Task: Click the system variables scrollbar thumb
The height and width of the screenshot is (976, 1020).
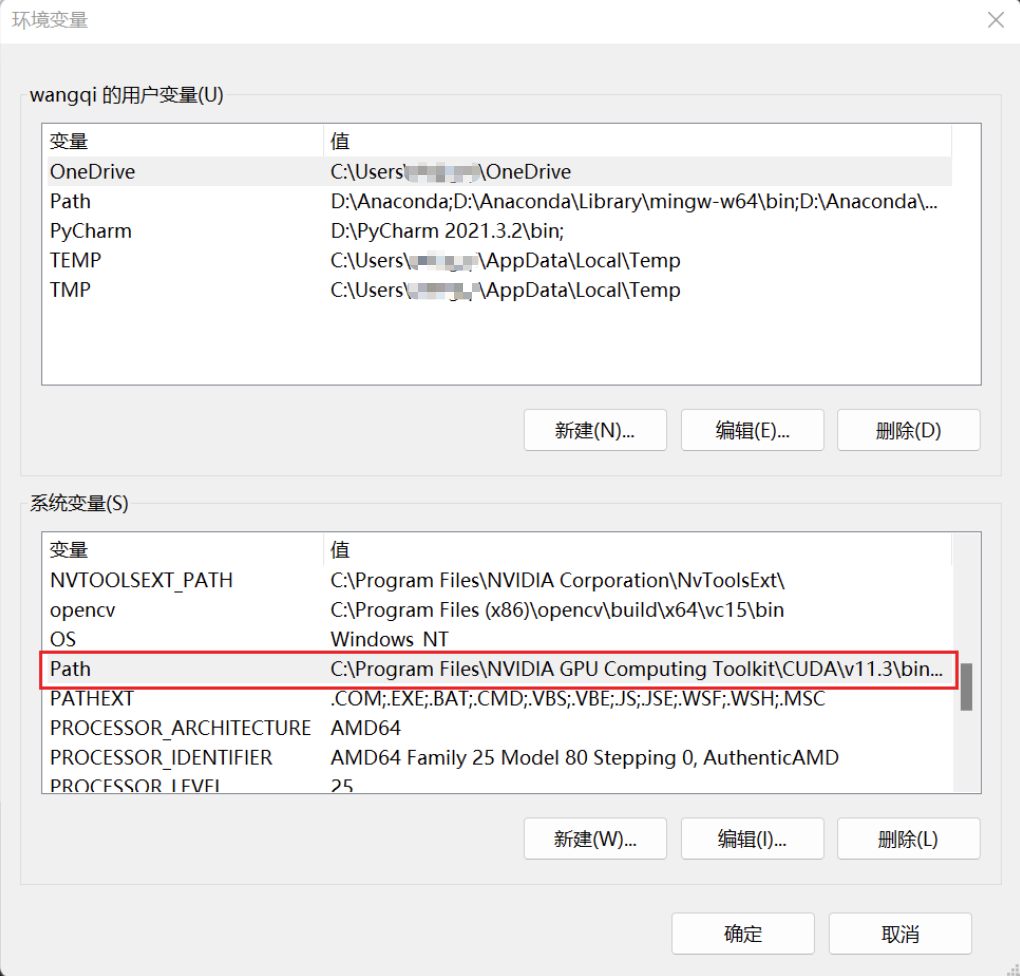Action: [967, 687]
